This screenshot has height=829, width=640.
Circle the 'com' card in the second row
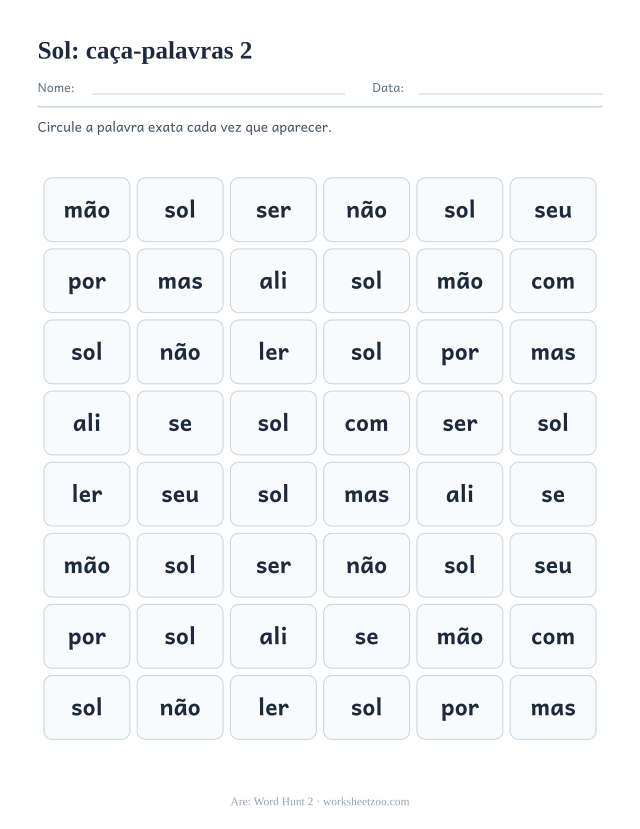(553, 281)
